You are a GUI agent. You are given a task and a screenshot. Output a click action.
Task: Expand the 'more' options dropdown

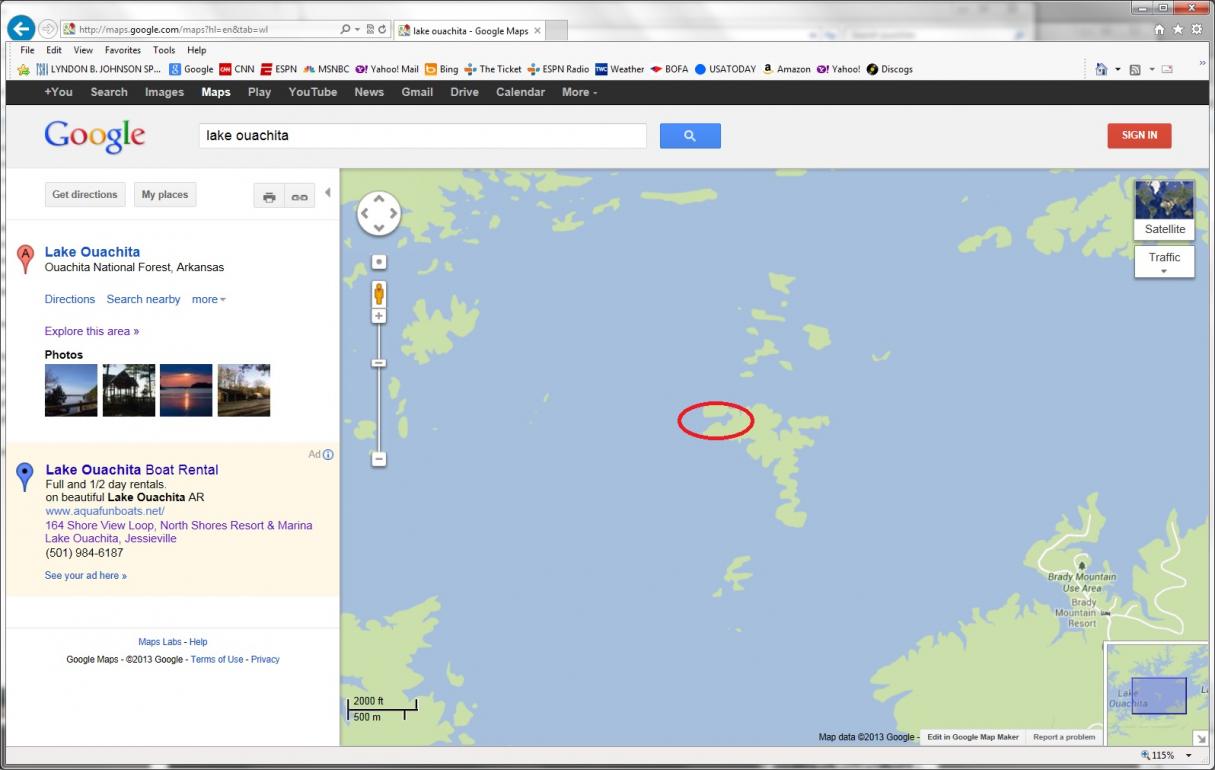point(209,300)
